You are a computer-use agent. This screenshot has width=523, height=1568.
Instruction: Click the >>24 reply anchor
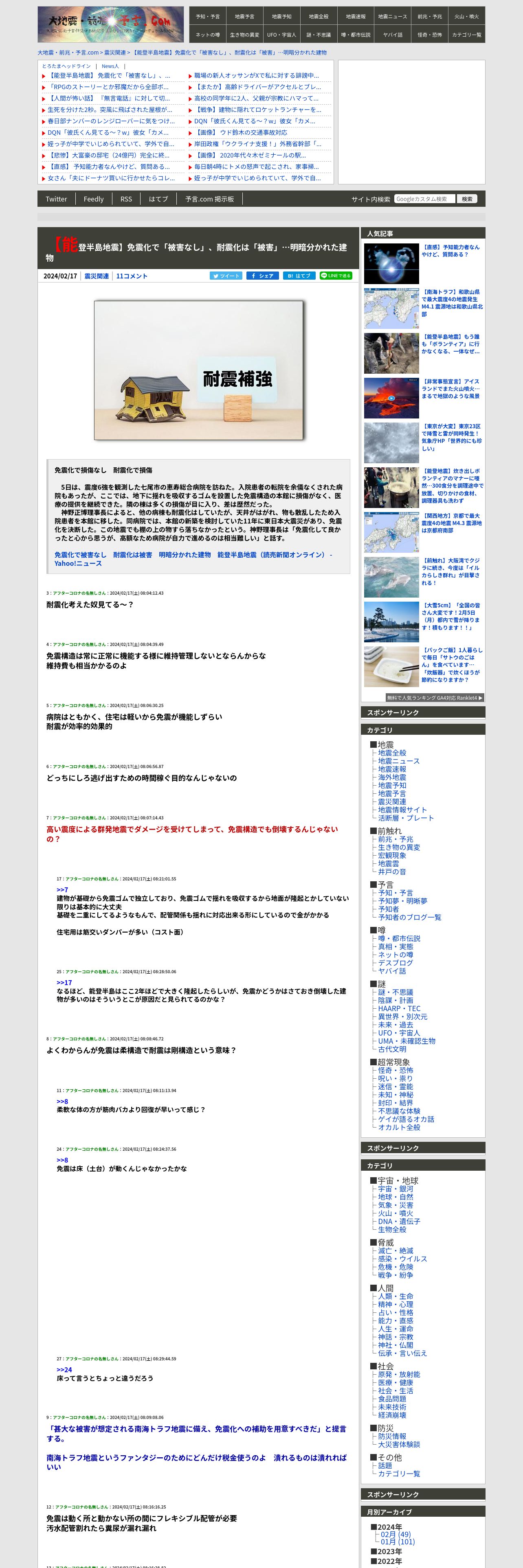point(64,1370)
